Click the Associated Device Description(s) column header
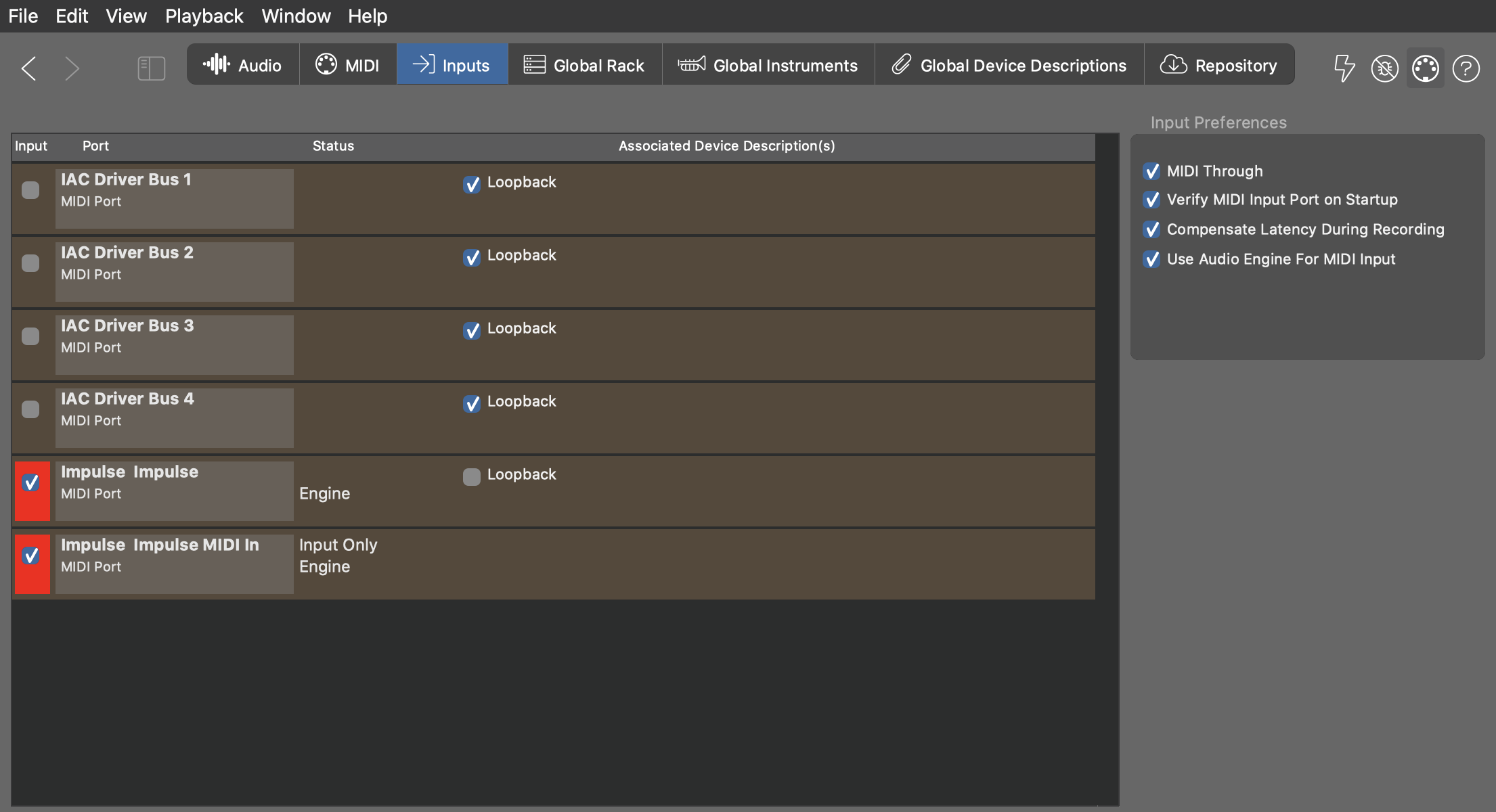Viewport: 1496px width, 812px height. [x=726, y=146]
